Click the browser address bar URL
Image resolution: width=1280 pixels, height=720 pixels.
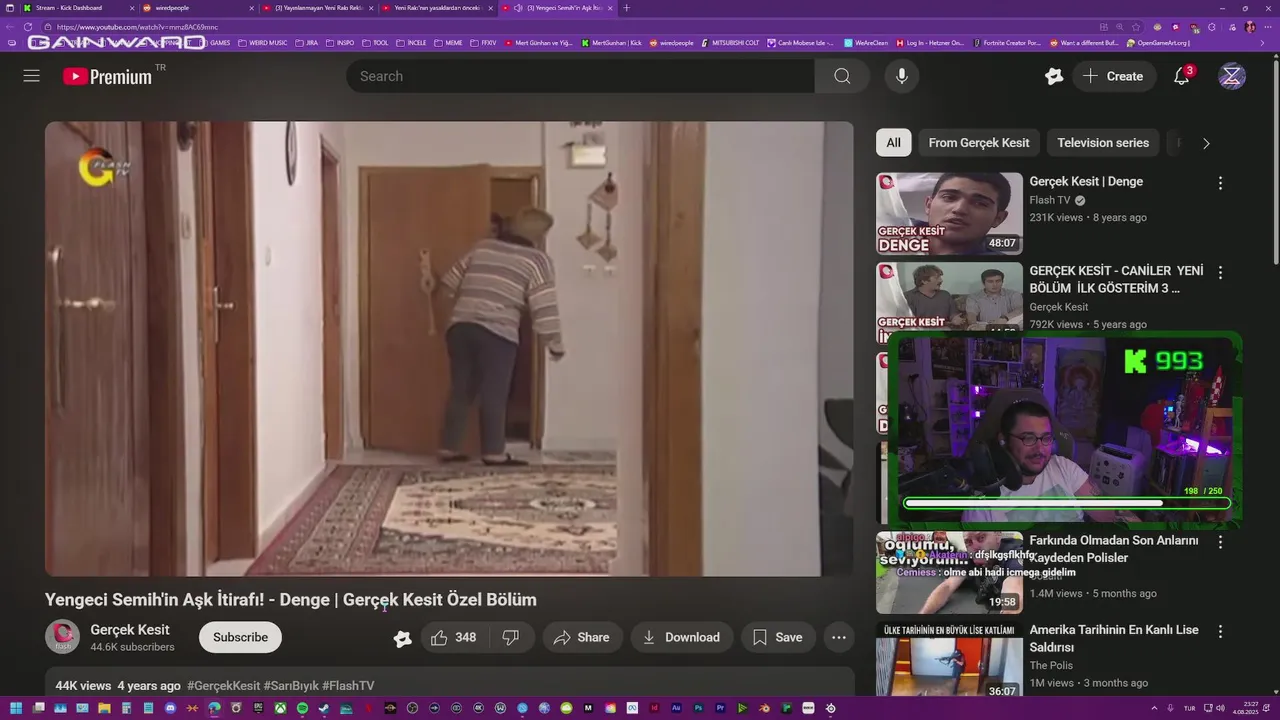point(137,27)
